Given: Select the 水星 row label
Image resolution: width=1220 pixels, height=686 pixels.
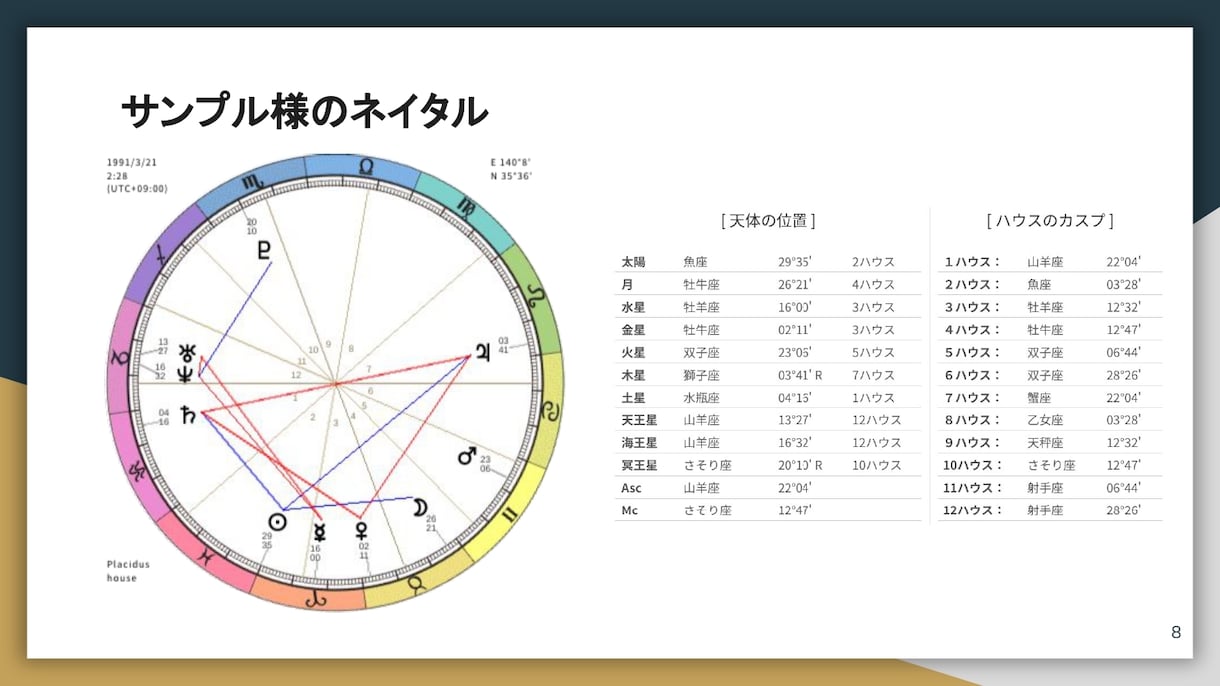Looking at the screenshot, I should [x=633, y=307].
